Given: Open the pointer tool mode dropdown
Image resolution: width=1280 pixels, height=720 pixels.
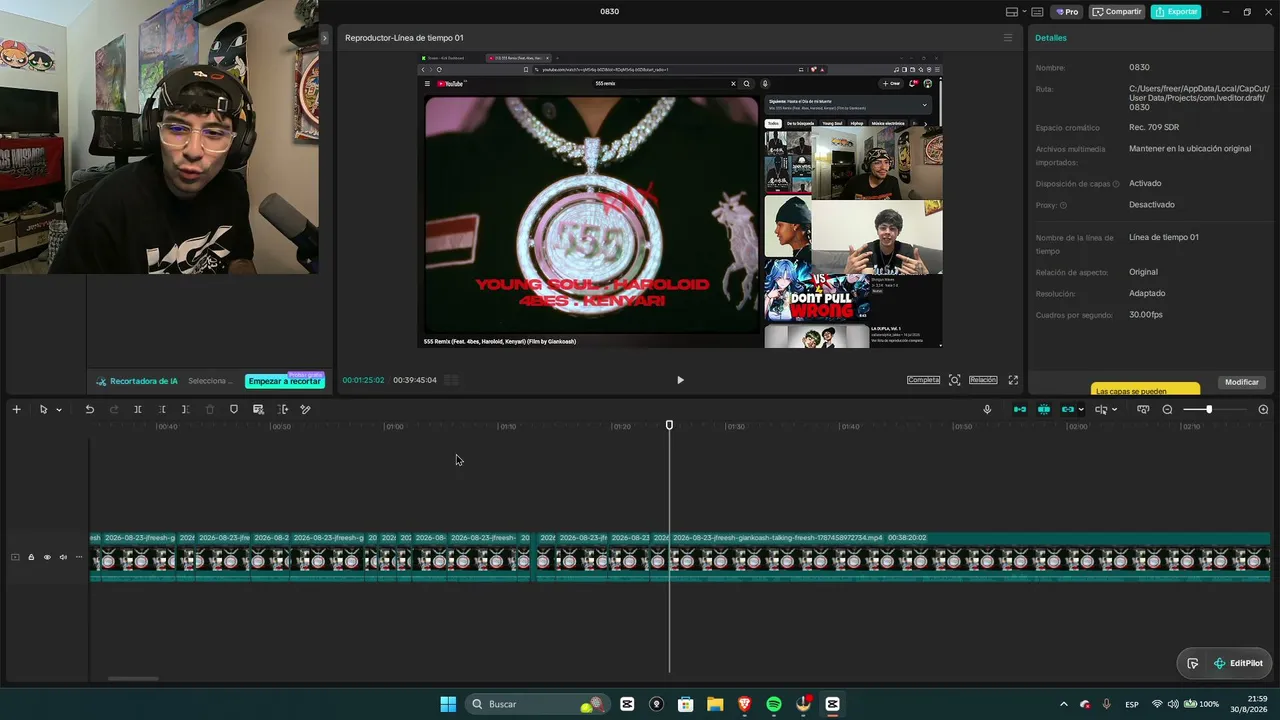Looking at the screenshot, I should point(59,410).
